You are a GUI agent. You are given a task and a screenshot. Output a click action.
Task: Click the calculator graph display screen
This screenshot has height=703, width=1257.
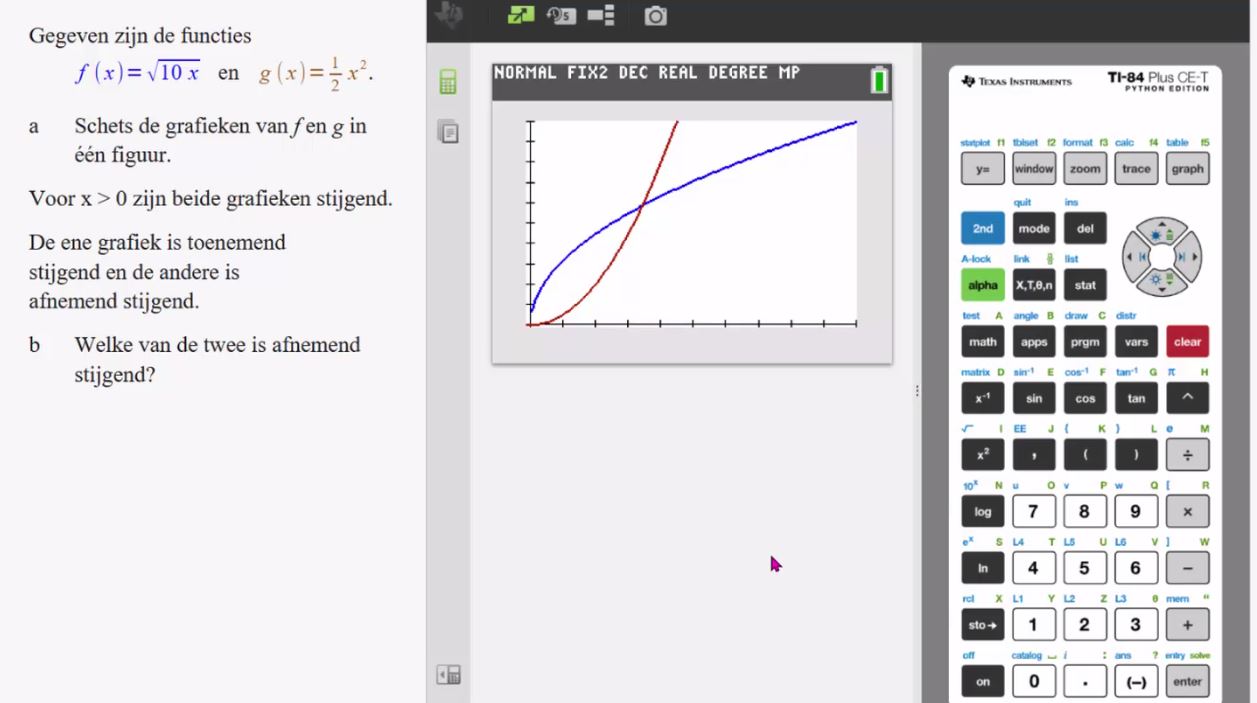click(691, 223)
